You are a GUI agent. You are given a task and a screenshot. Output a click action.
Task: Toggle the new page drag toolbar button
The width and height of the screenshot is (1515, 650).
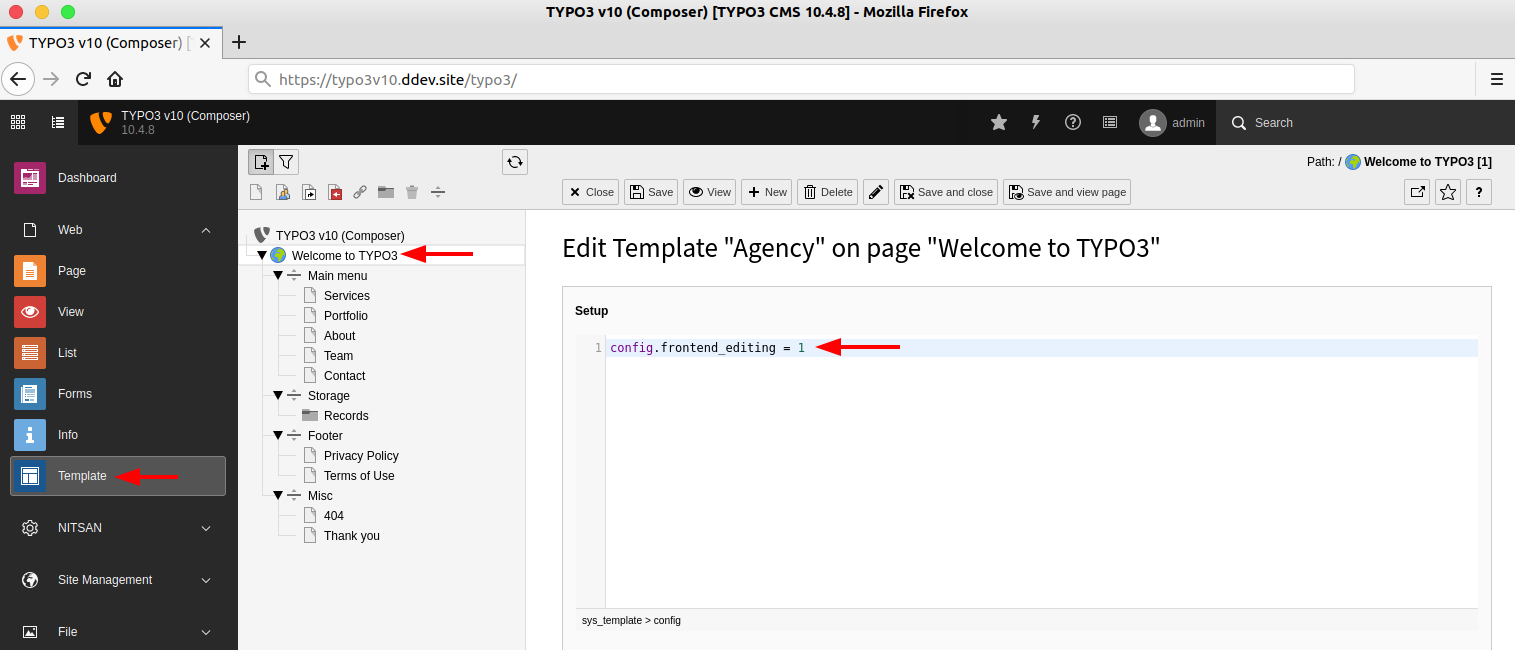261,162
